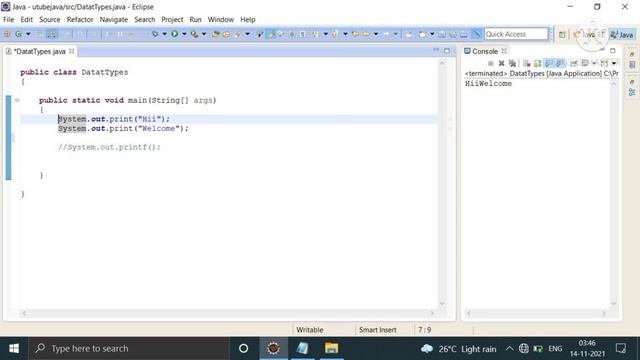Collapse the main method fold marker
The image size is (640, 360).
pos(17,100)
